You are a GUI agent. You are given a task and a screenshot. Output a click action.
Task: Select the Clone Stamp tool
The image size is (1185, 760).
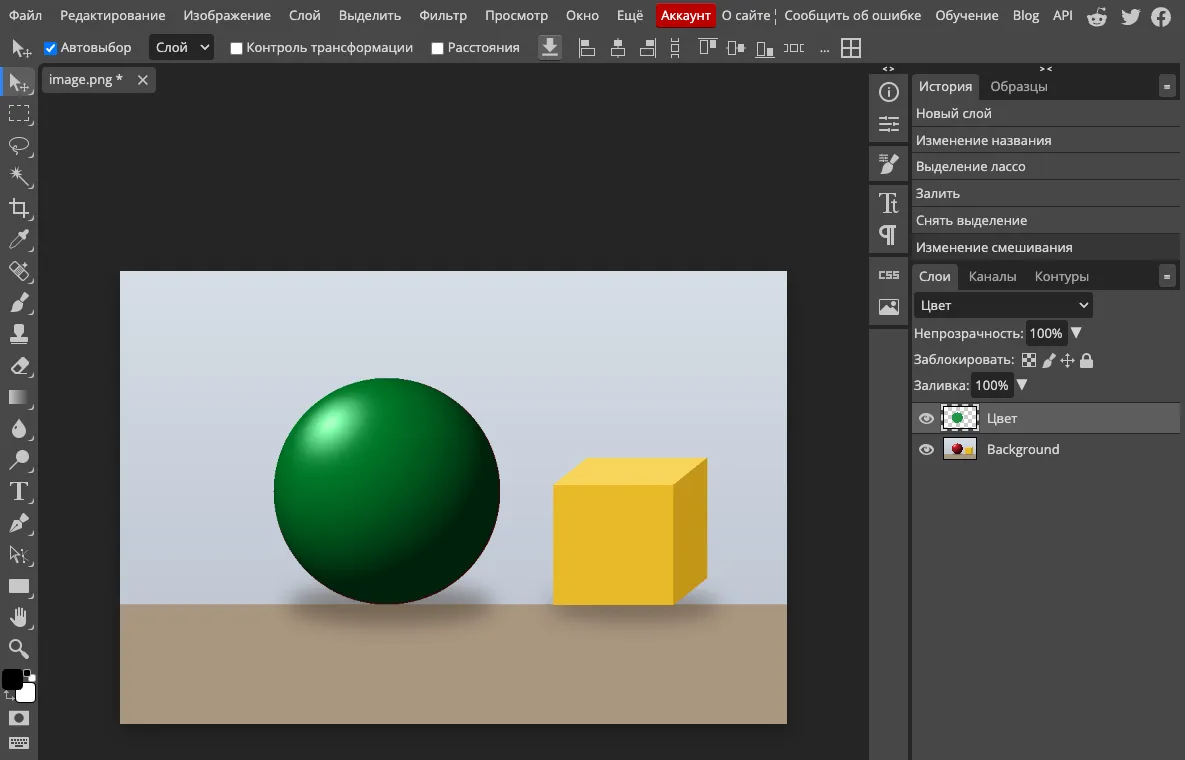pos(19,335)
